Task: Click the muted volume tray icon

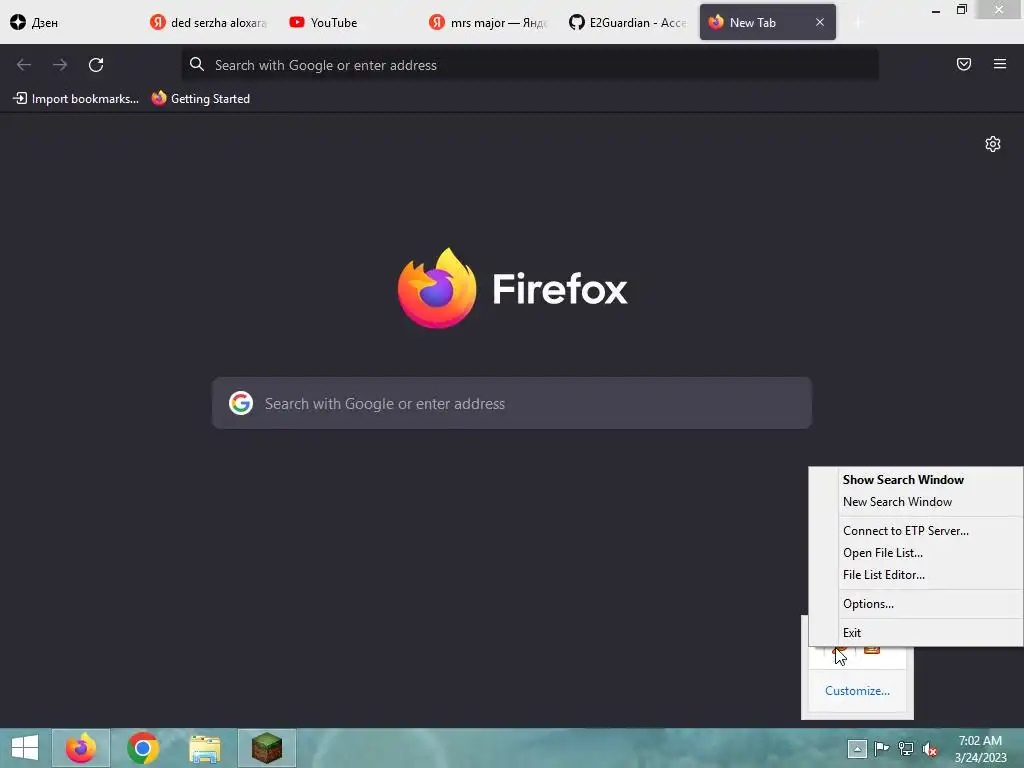Action: point(929,749)
